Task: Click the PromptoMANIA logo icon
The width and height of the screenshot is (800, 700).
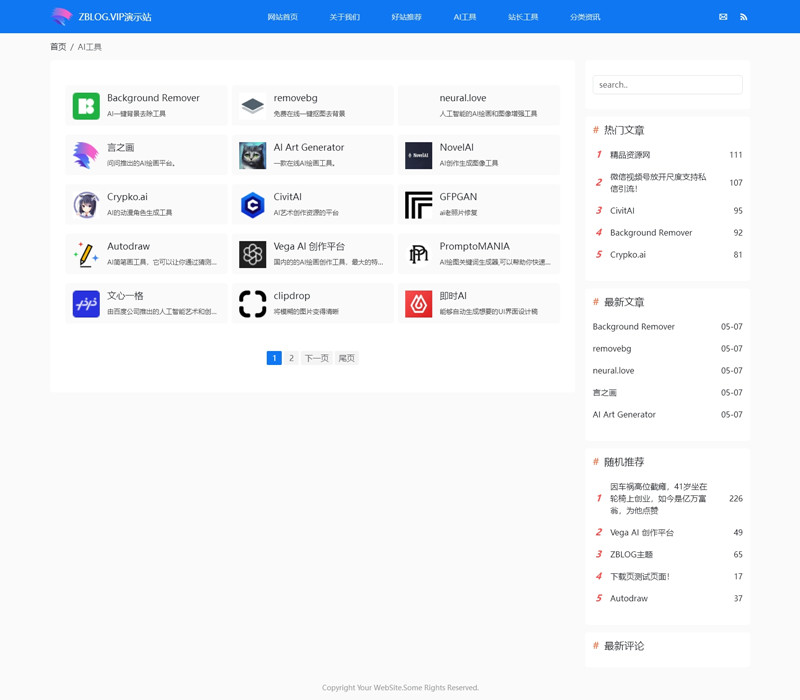Action: tap(418, 255)
